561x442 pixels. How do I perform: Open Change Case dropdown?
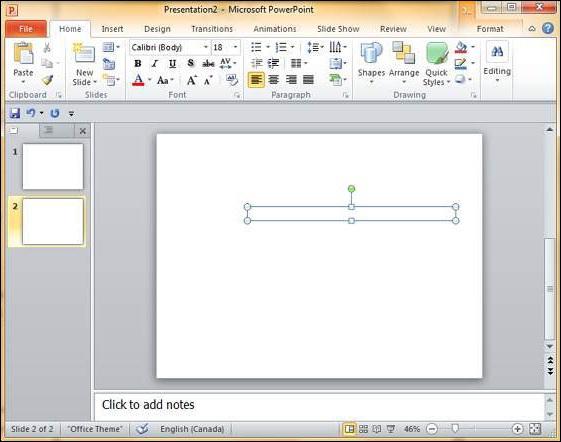point(165,80)
